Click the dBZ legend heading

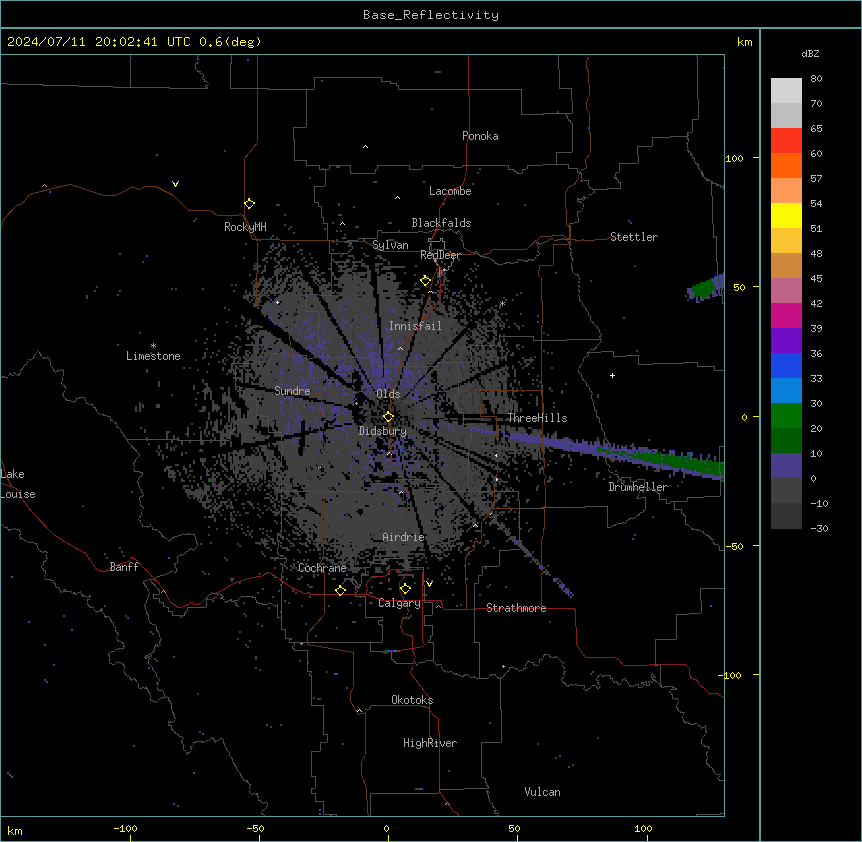coord(810,53)
